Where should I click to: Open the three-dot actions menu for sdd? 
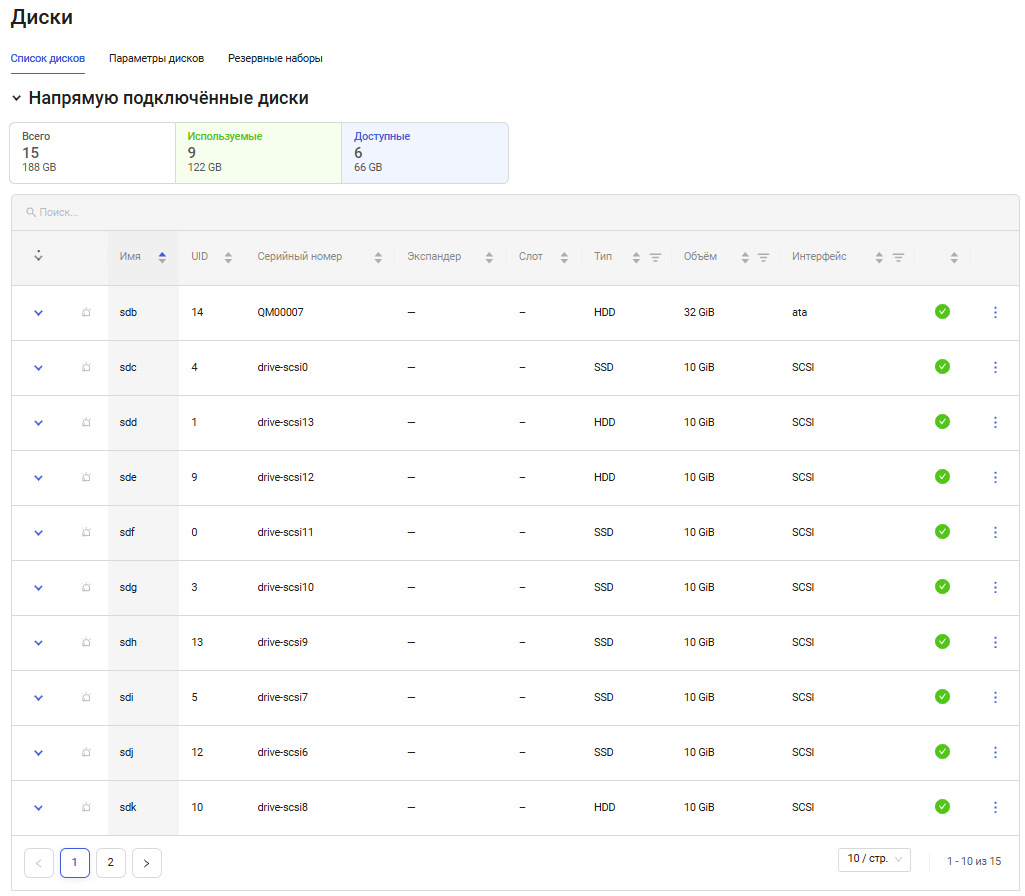pyautogui.click(x=995, y=422)
